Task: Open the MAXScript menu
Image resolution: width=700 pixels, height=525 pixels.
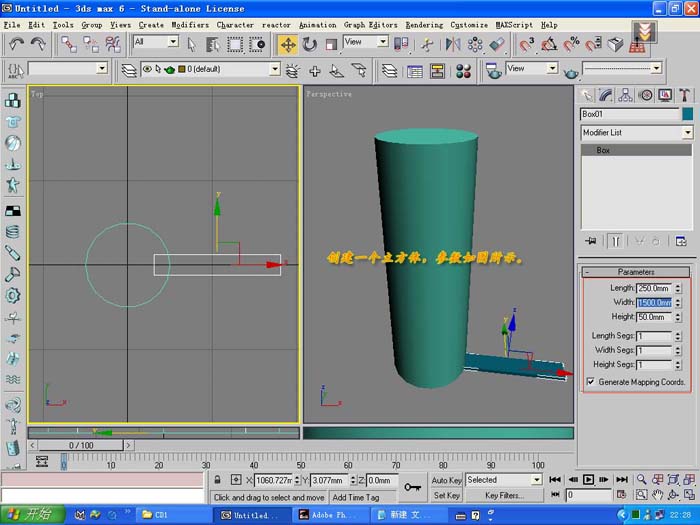Action: pos(514,25)
